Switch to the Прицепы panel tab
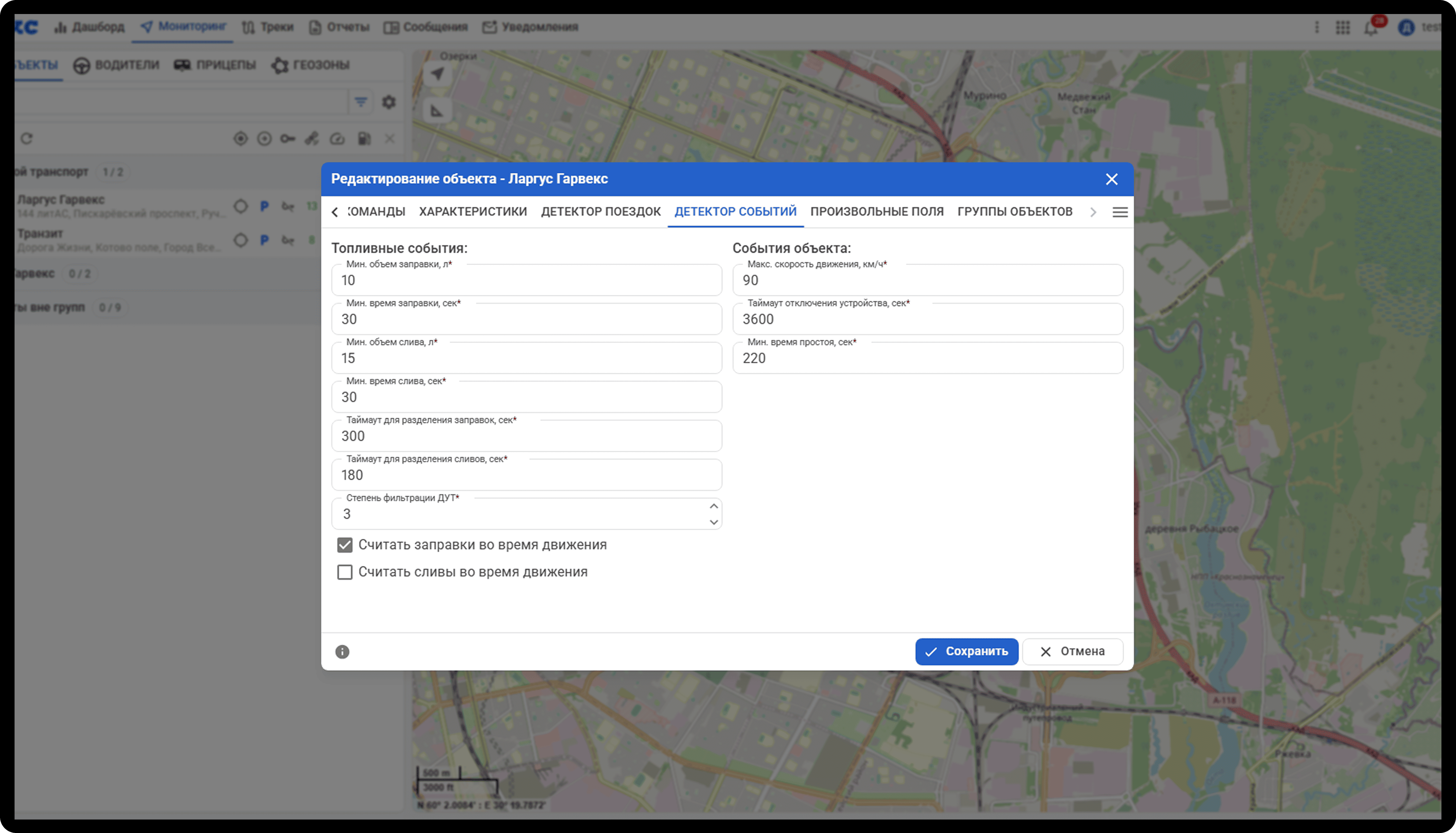1456x833 pixels. coord(215,65)
